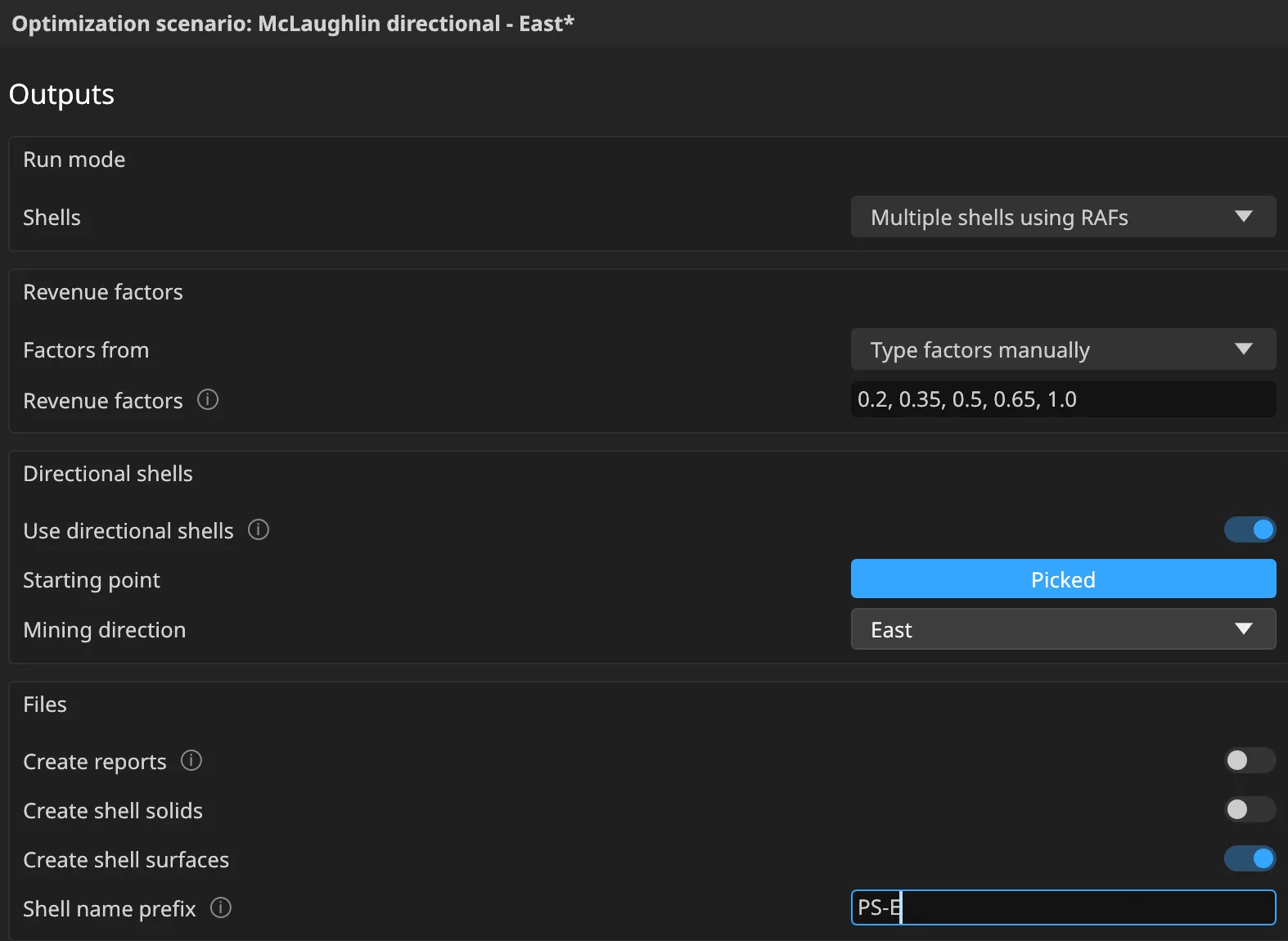
Task: Click the Factors from label
Action: 86,350
